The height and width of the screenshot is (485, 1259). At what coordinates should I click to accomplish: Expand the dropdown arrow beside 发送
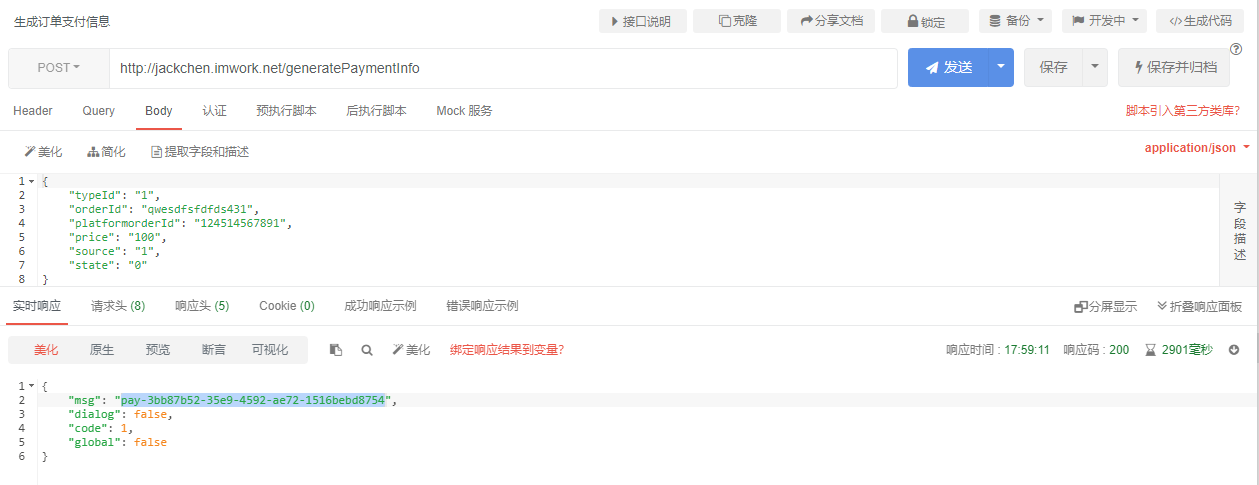point(1001,68)
